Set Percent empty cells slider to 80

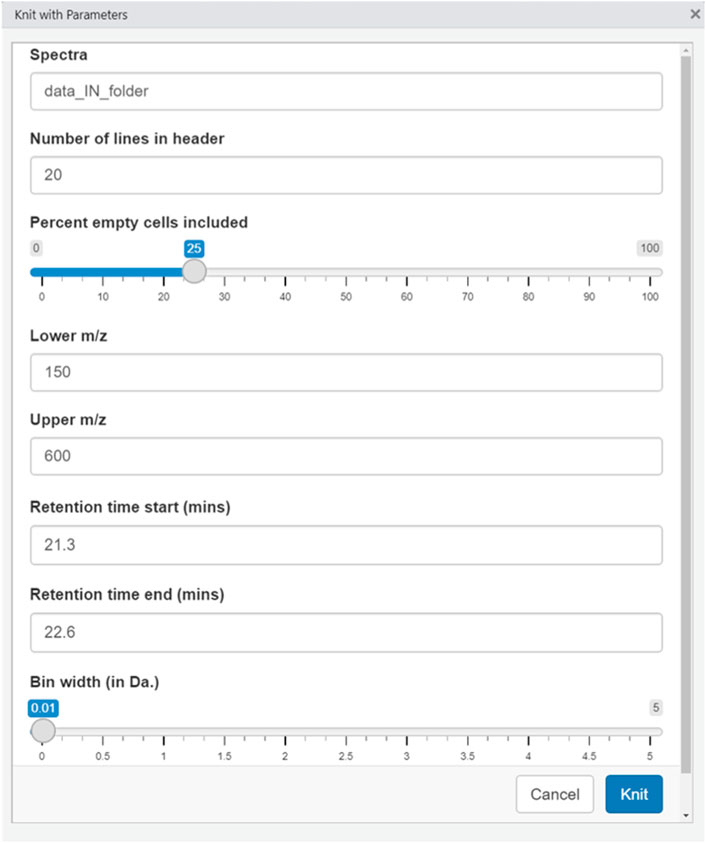(x=529, y=272)
